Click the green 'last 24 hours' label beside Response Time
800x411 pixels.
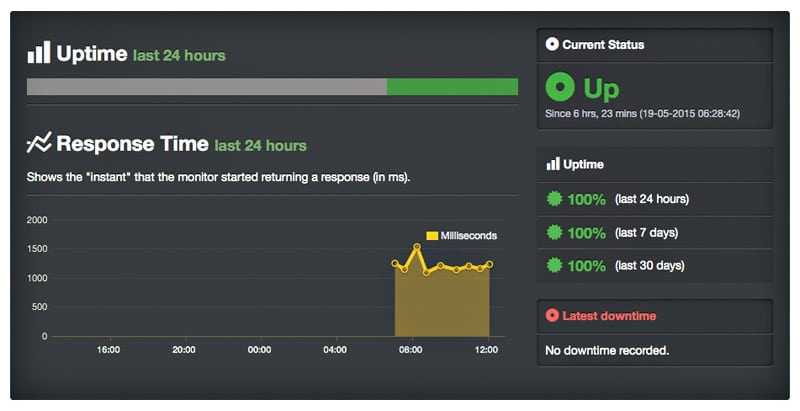click(261, 146)
